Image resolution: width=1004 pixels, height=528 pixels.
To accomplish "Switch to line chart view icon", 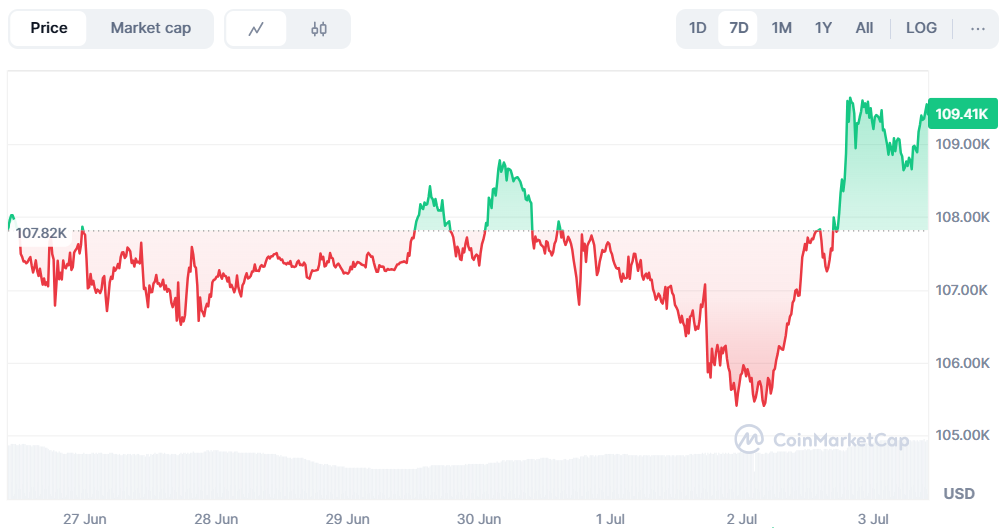I will pyautogui.click(x=256, y=29).
